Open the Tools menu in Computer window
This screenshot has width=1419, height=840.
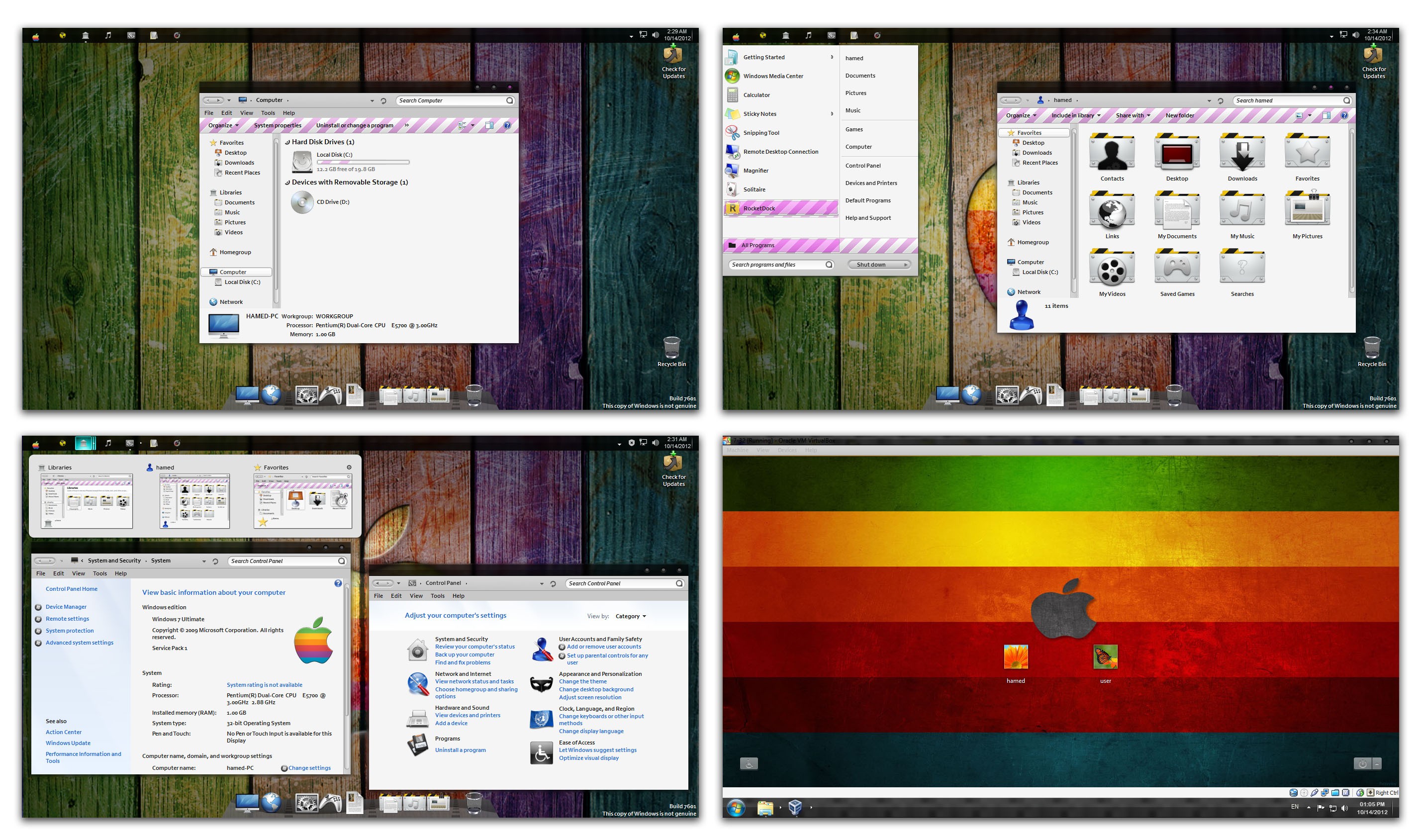point(268,112)
